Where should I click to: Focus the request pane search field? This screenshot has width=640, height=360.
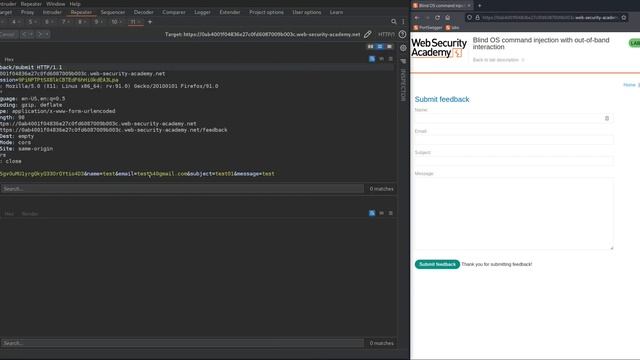tap(182, 189)
